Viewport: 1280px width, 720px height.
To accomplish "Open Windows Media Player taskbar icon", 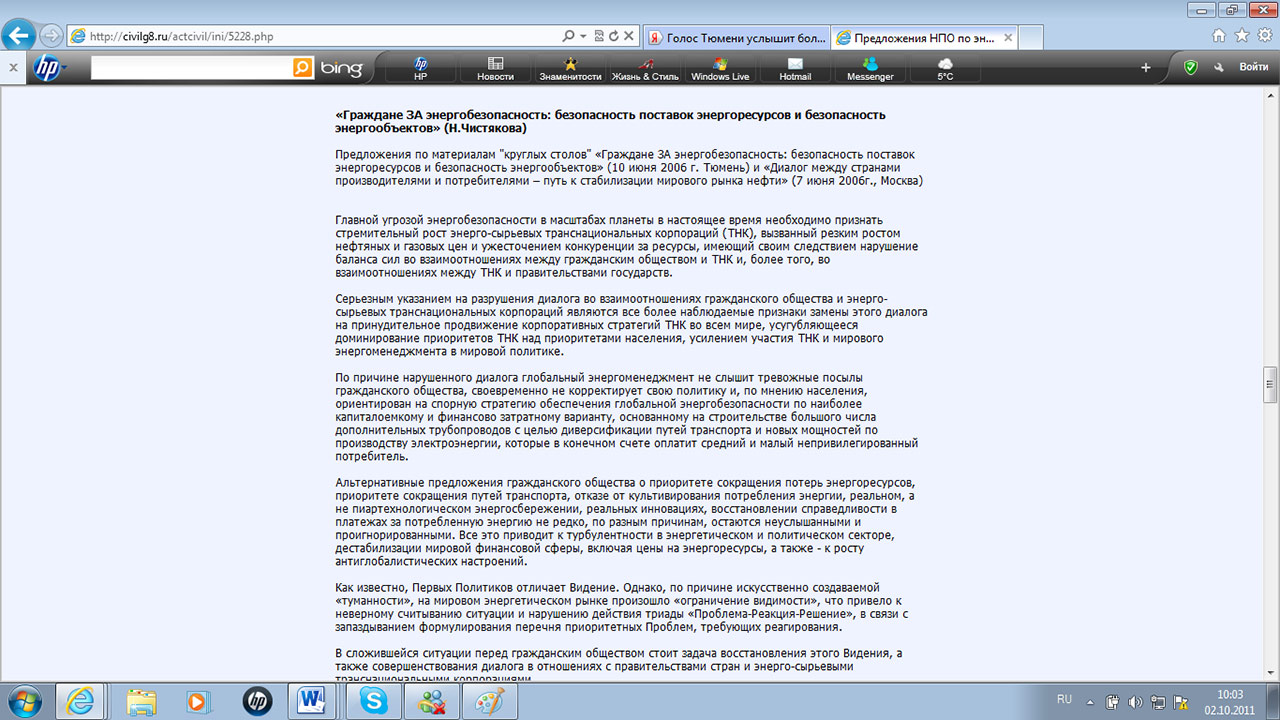I will (199, 701).
